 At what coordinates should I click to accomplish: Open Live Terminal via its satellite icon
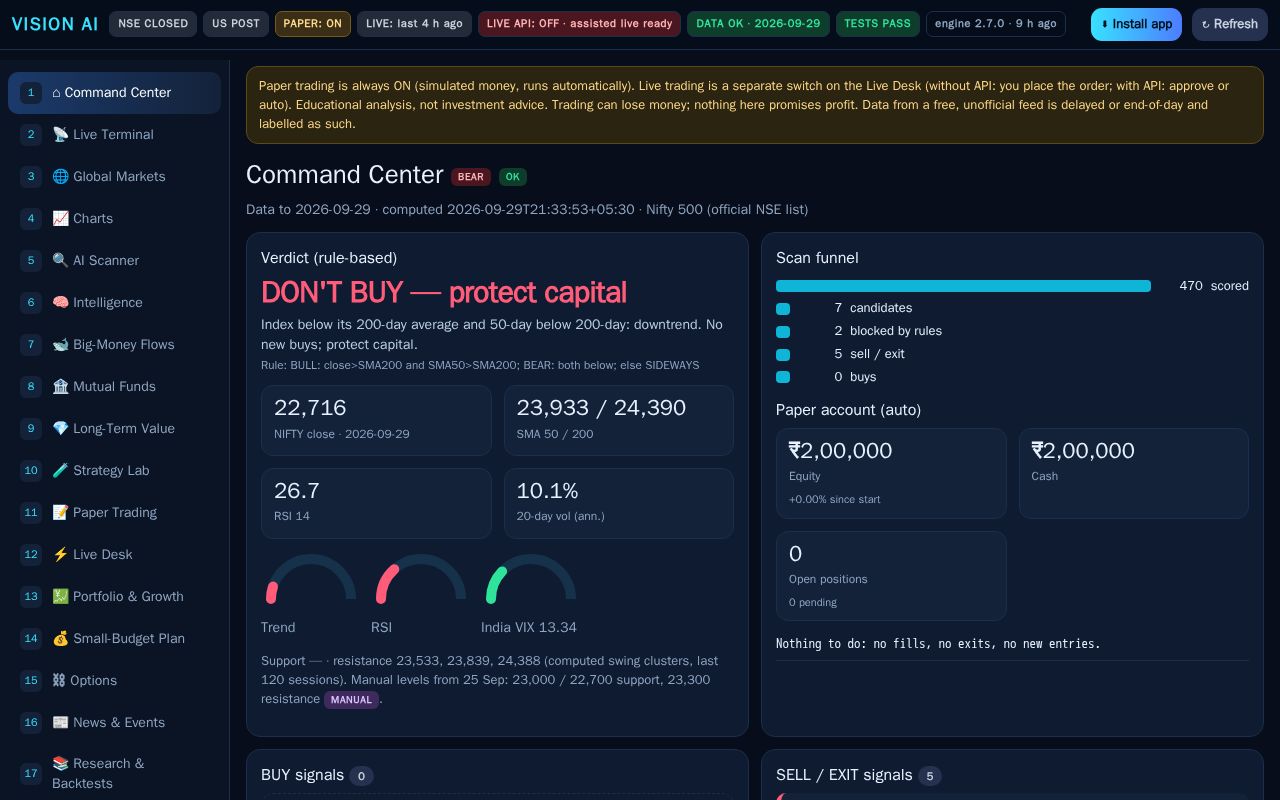[x=60, y=134]
